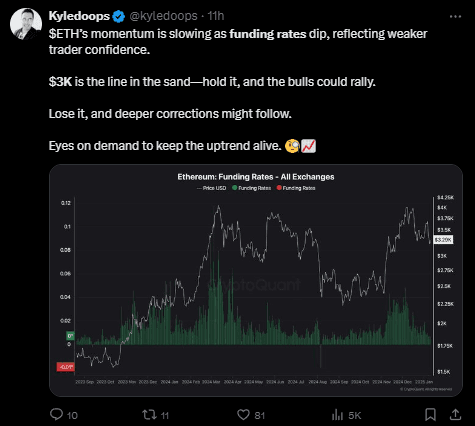Open the reply comment icon
Image resolution: width=475 pixels, height=426 pixels.
coord(56,414)
